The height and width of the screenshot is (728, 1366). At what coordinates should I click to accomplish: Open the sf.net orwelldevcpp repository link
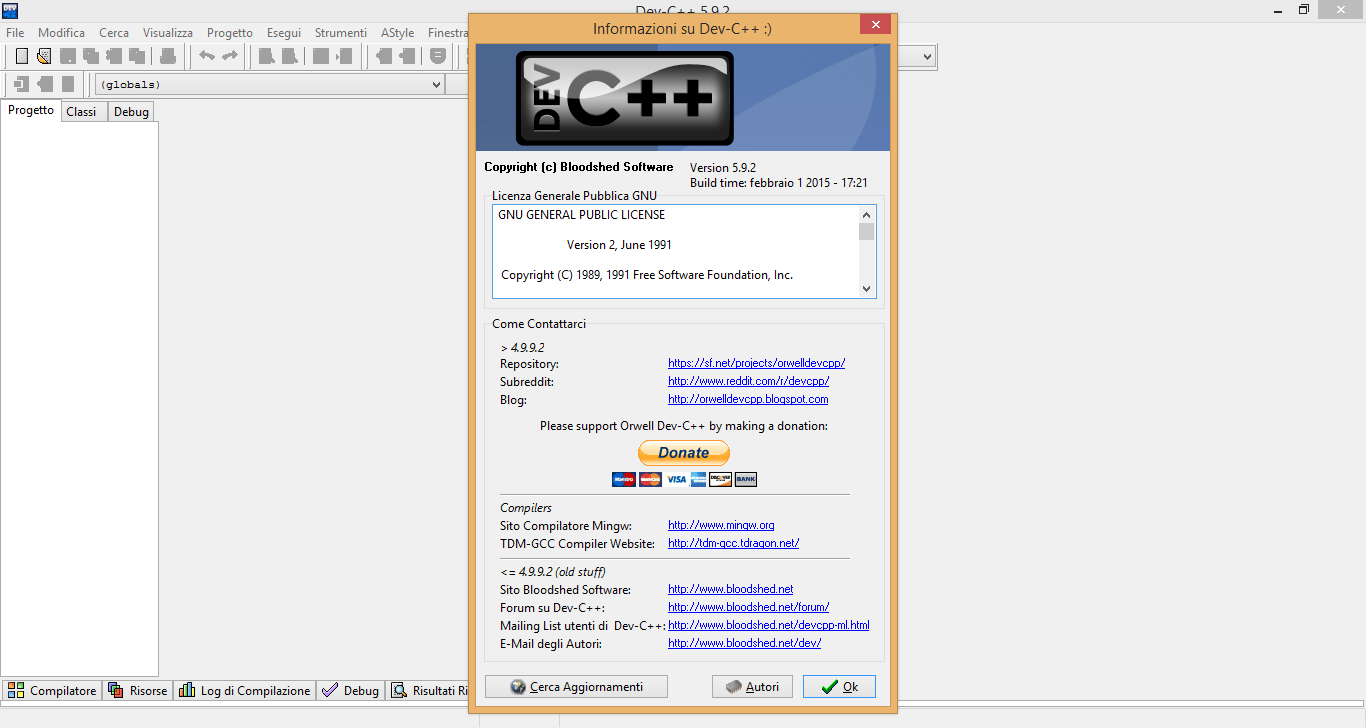757,364
